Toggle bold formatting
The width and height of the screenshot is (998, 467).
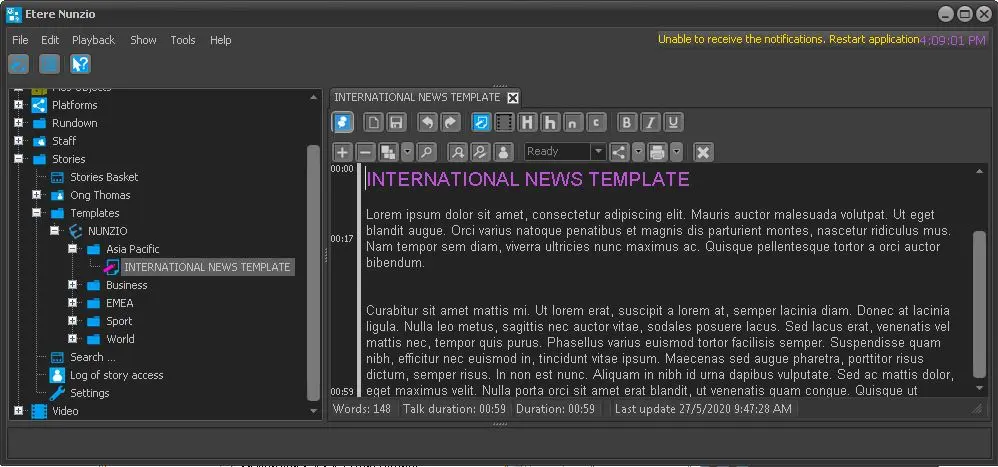coord(627,123)
